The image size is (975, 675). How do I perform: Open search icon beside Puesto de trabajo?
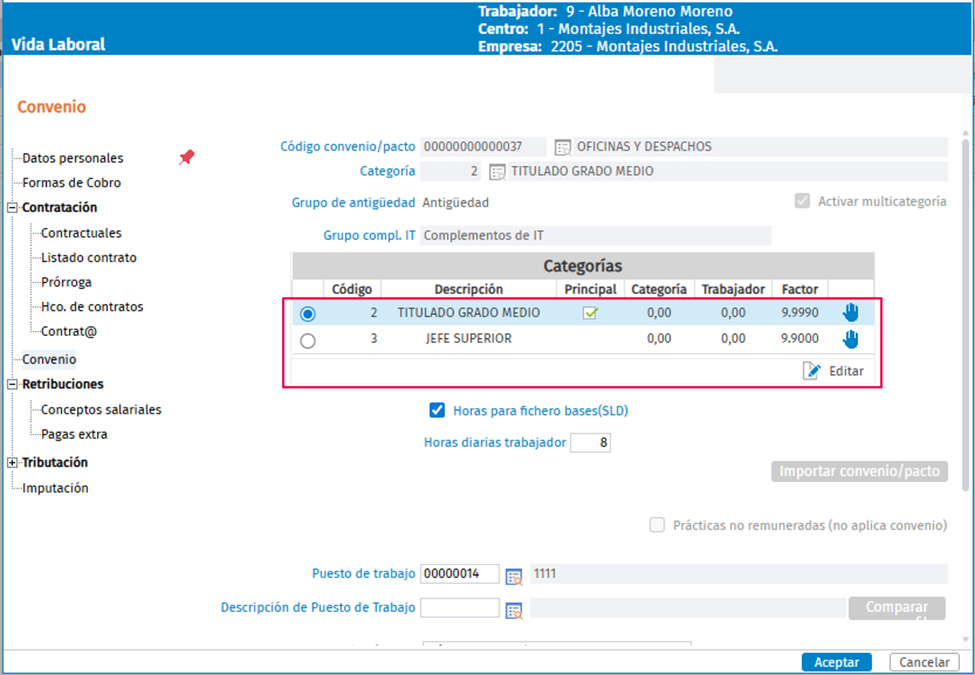[514, 577]
